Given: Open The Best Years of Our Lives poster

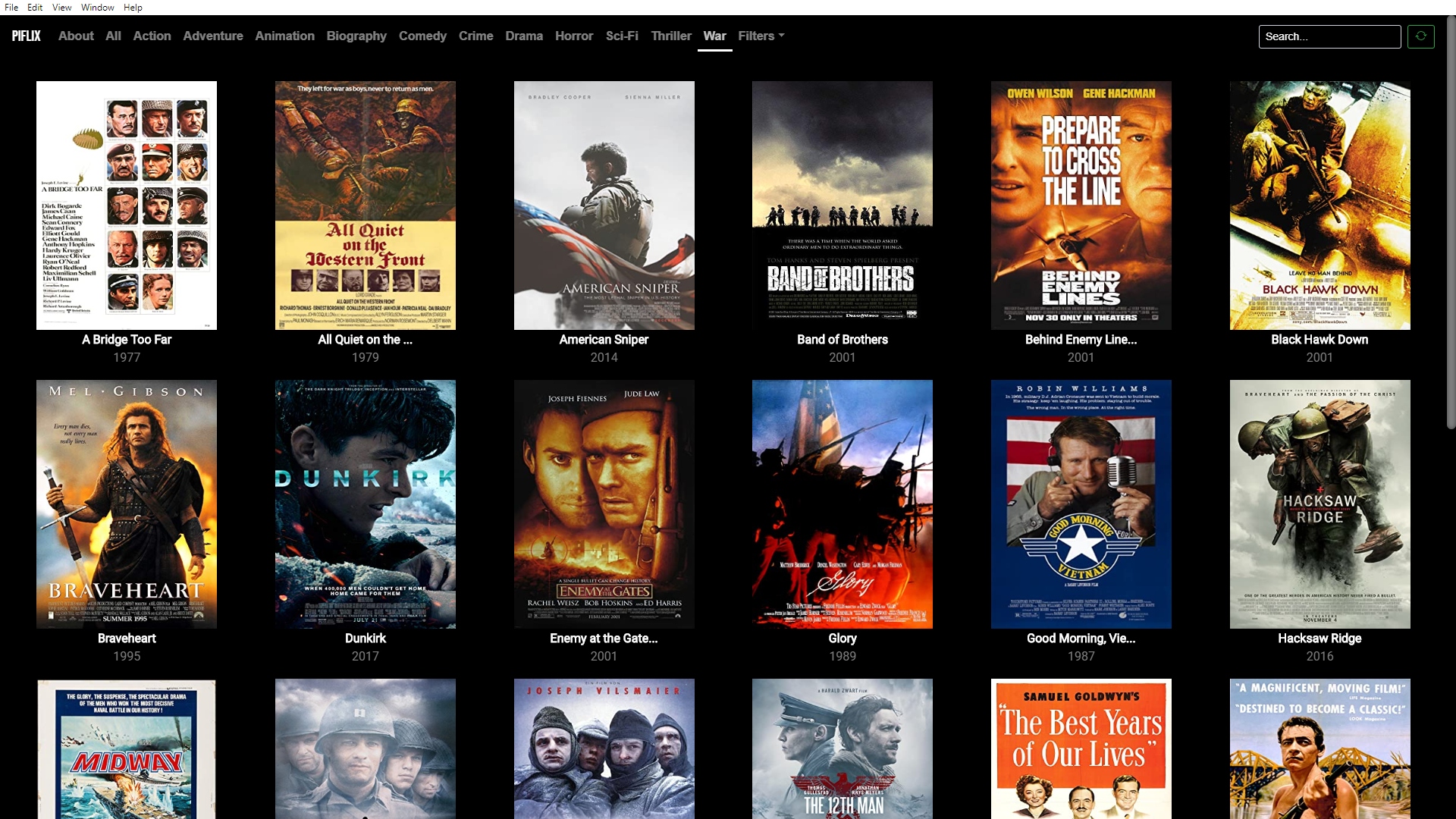Looking at the screenshot, I should 1081,749.
